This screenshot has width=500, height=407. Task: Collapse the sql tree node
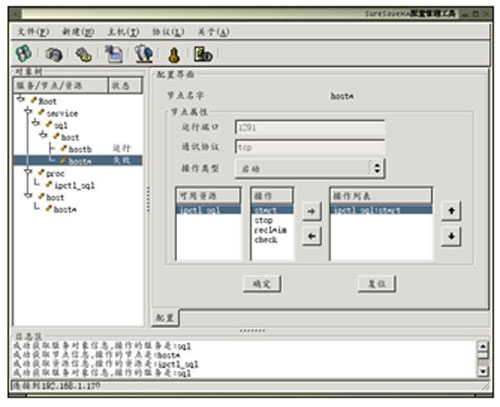pos(36,123)
